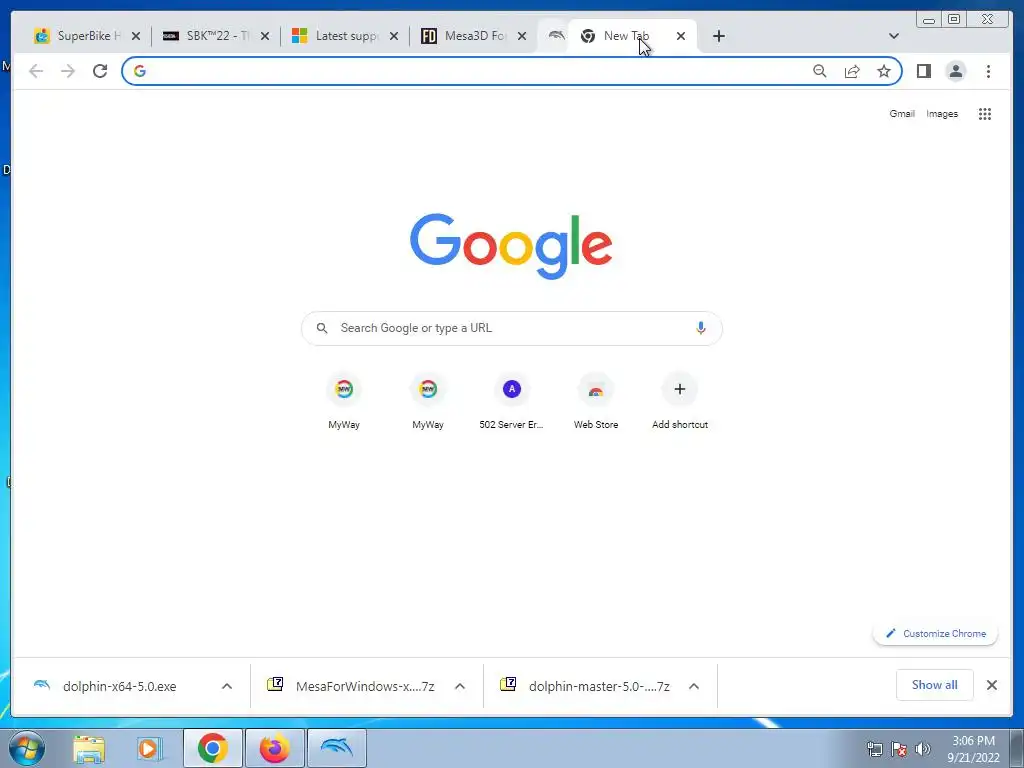The height and width of the screenshot is (768, 1024).
Task: Open the 502 Server Error shortcut
Action: (511, 402)
